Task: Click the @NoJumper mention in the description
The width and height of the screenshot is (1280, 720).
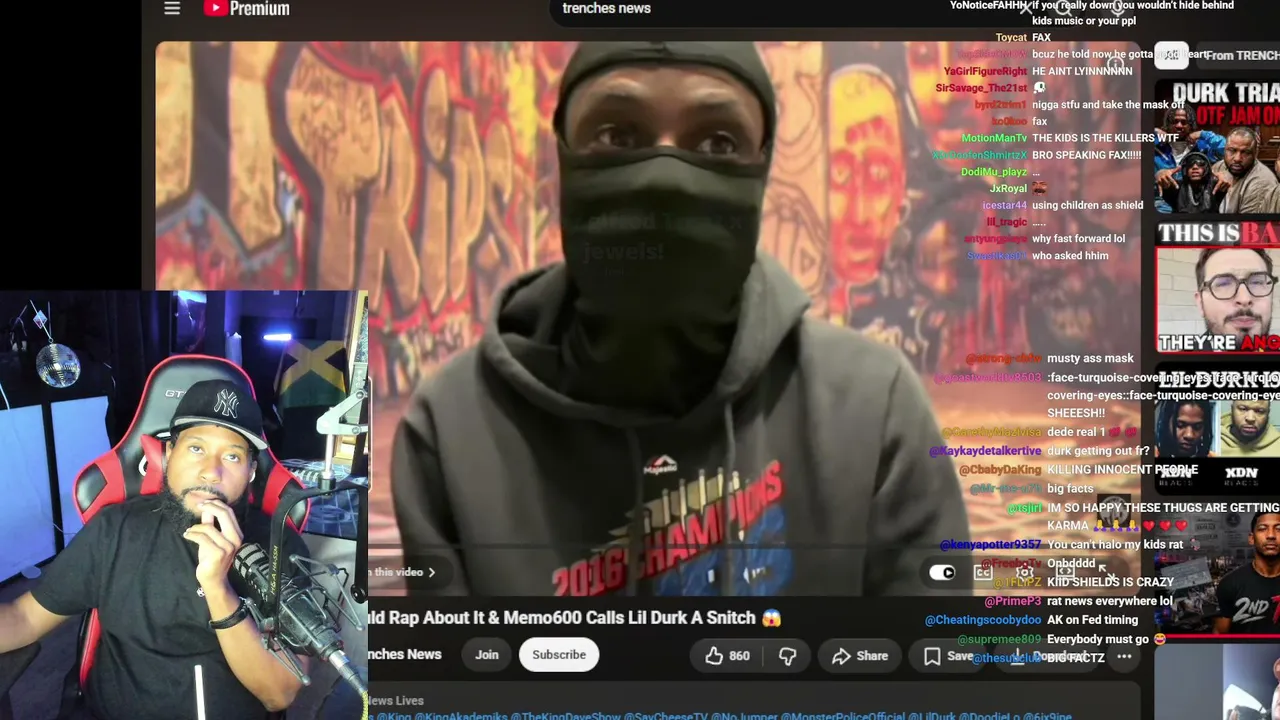Action: [742, 717]
